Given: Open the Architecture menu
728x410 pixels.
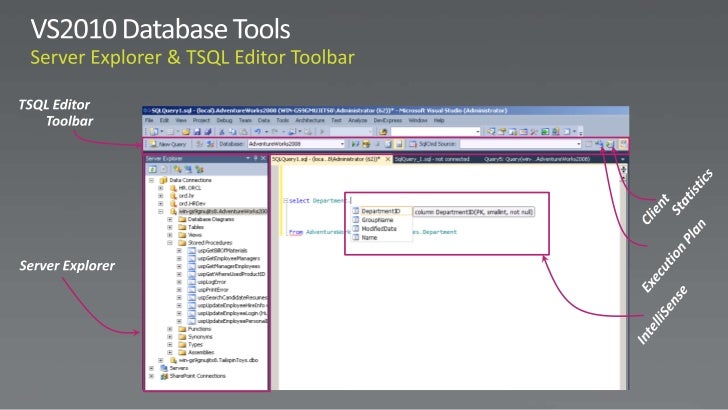Looking at the screenshot, I should pos(310,120).
